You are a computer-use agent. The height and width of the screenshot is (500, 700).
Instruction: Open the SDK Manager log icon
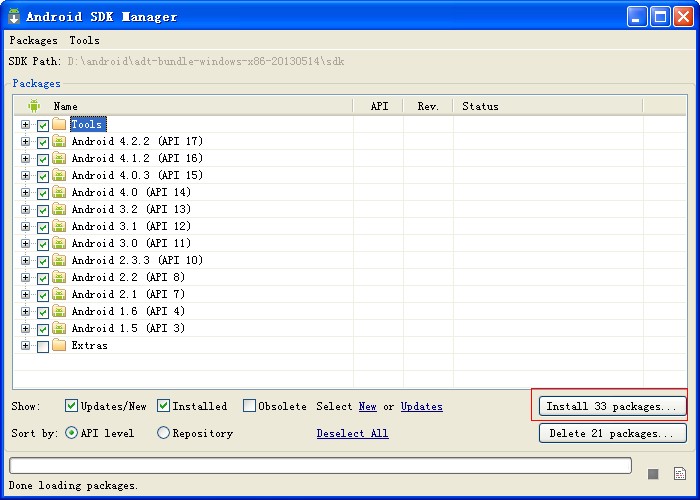point(680,474)
